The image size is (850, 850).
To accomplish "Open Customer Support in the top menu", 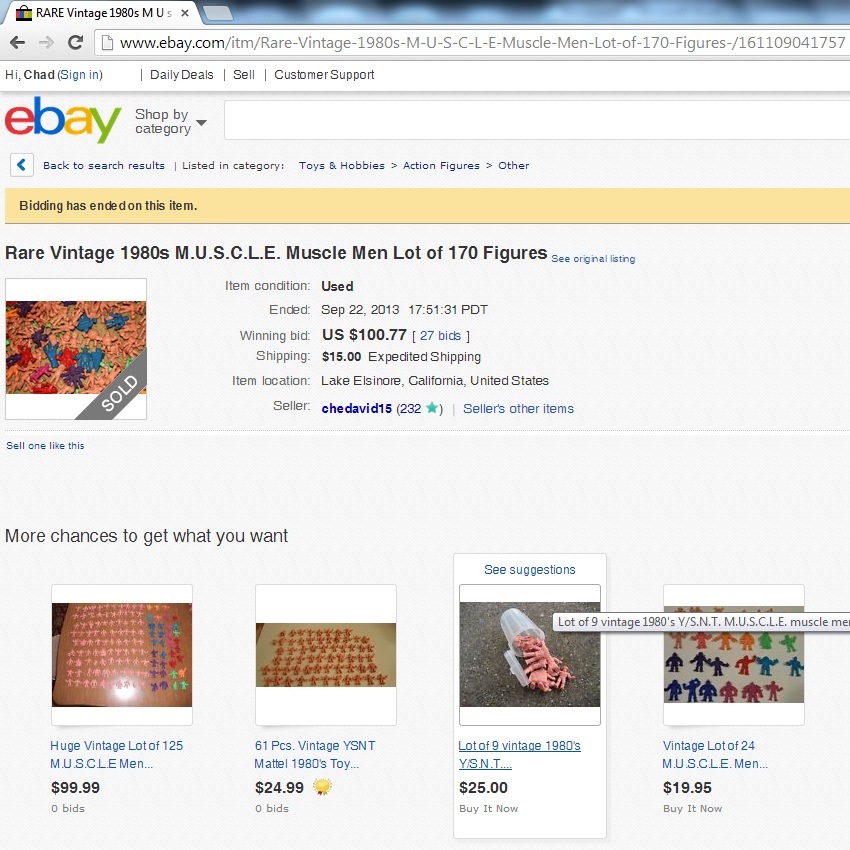I will [324, 75].
